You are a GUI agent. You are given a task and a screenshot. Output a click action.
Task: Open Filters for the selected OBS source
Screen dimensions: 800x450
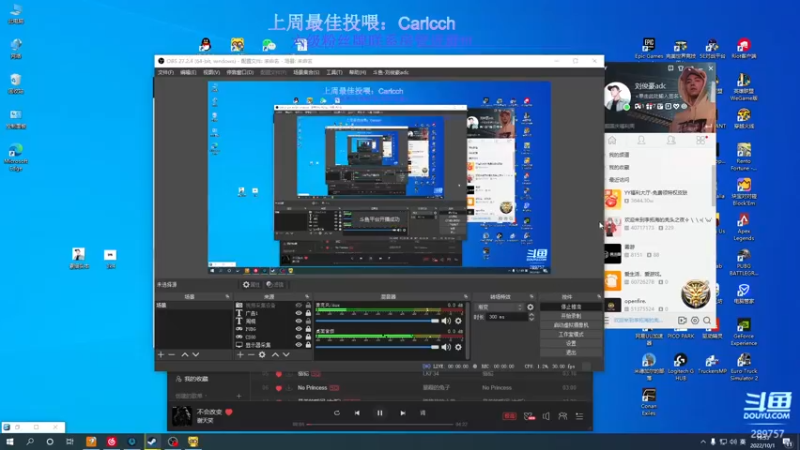[x=275, y=285]
